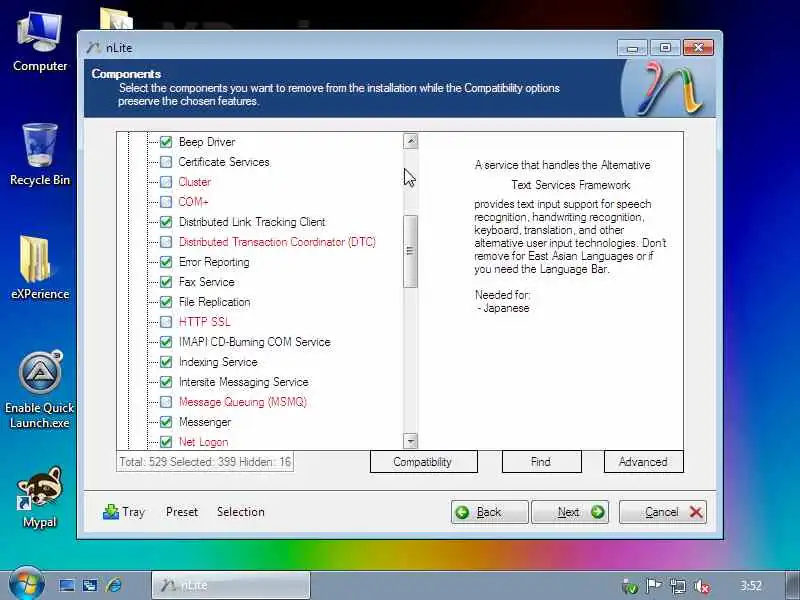Uncheck the File Replication checkbox
The width and height of the screenshot is (800, 600).
[166, 302]
